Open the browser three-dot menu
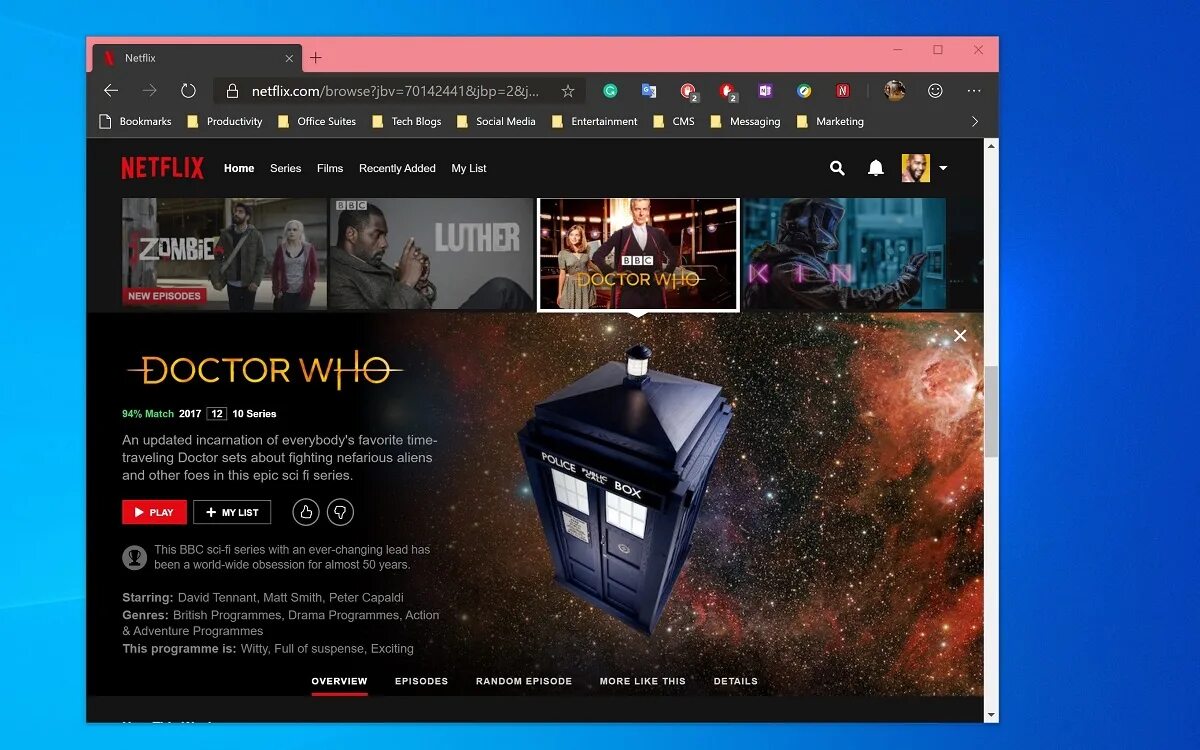1200x750 pixels. tap(974, 91)
